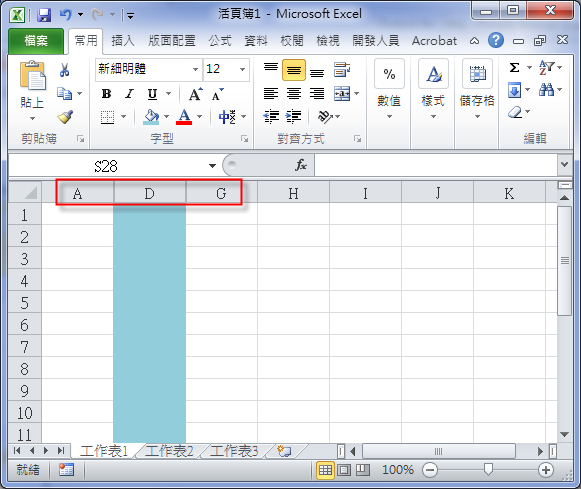The width and height of the screenshot is (581, 489).
Task: Click the AutoSum sigma icon
Action: click(x=514, y=67)
